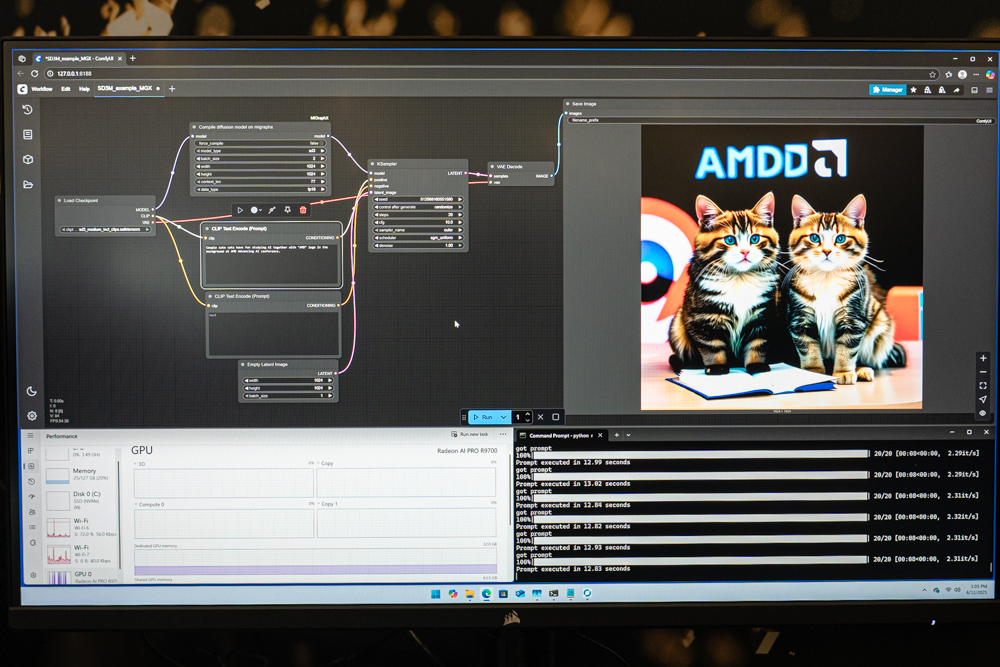1000x667 pixels.
Task: Focus the 127.0.0.1:8188 address bar
Action: (x=491, y=74)
